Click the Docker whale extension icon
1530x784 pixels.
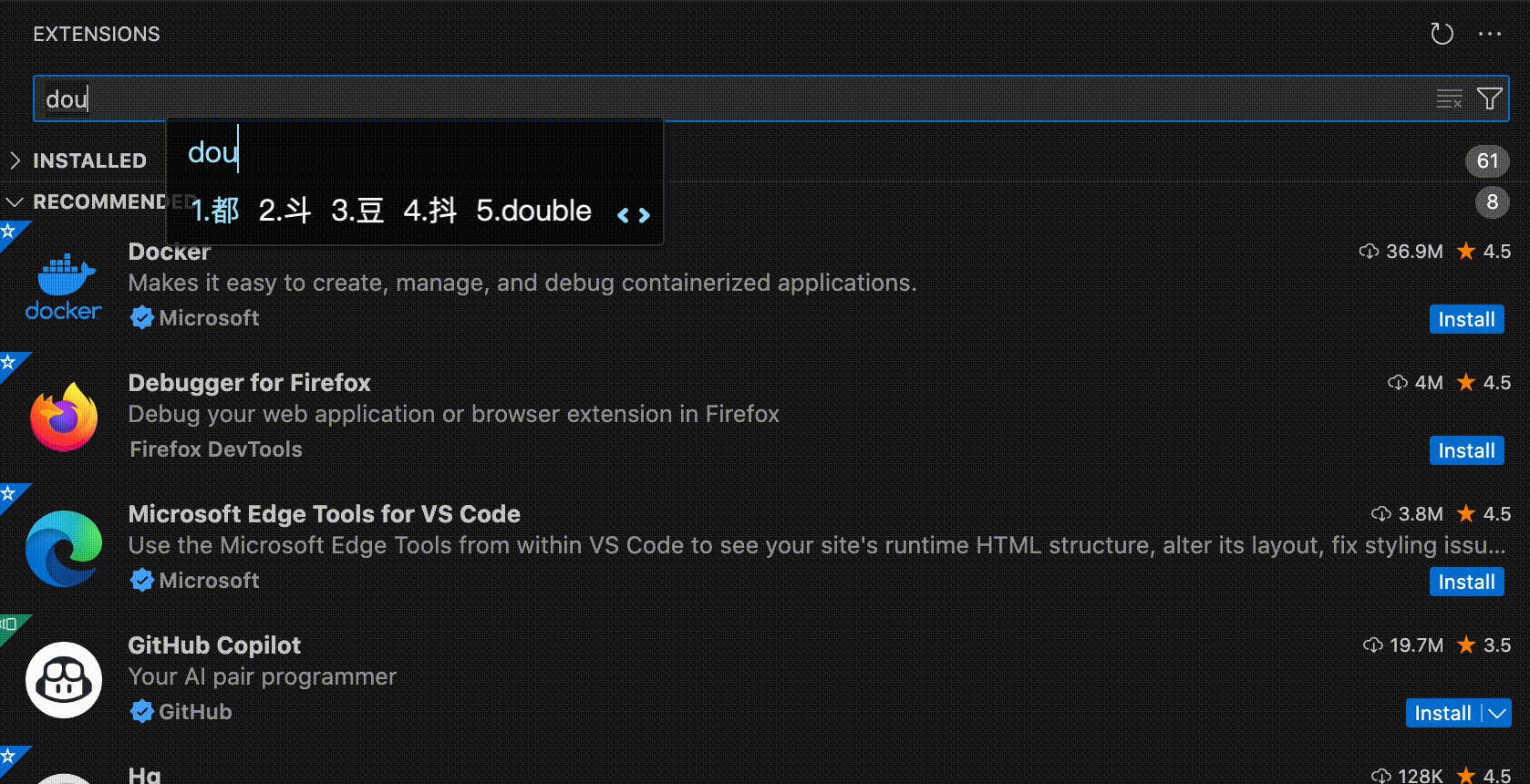click(x=63, y=284)
